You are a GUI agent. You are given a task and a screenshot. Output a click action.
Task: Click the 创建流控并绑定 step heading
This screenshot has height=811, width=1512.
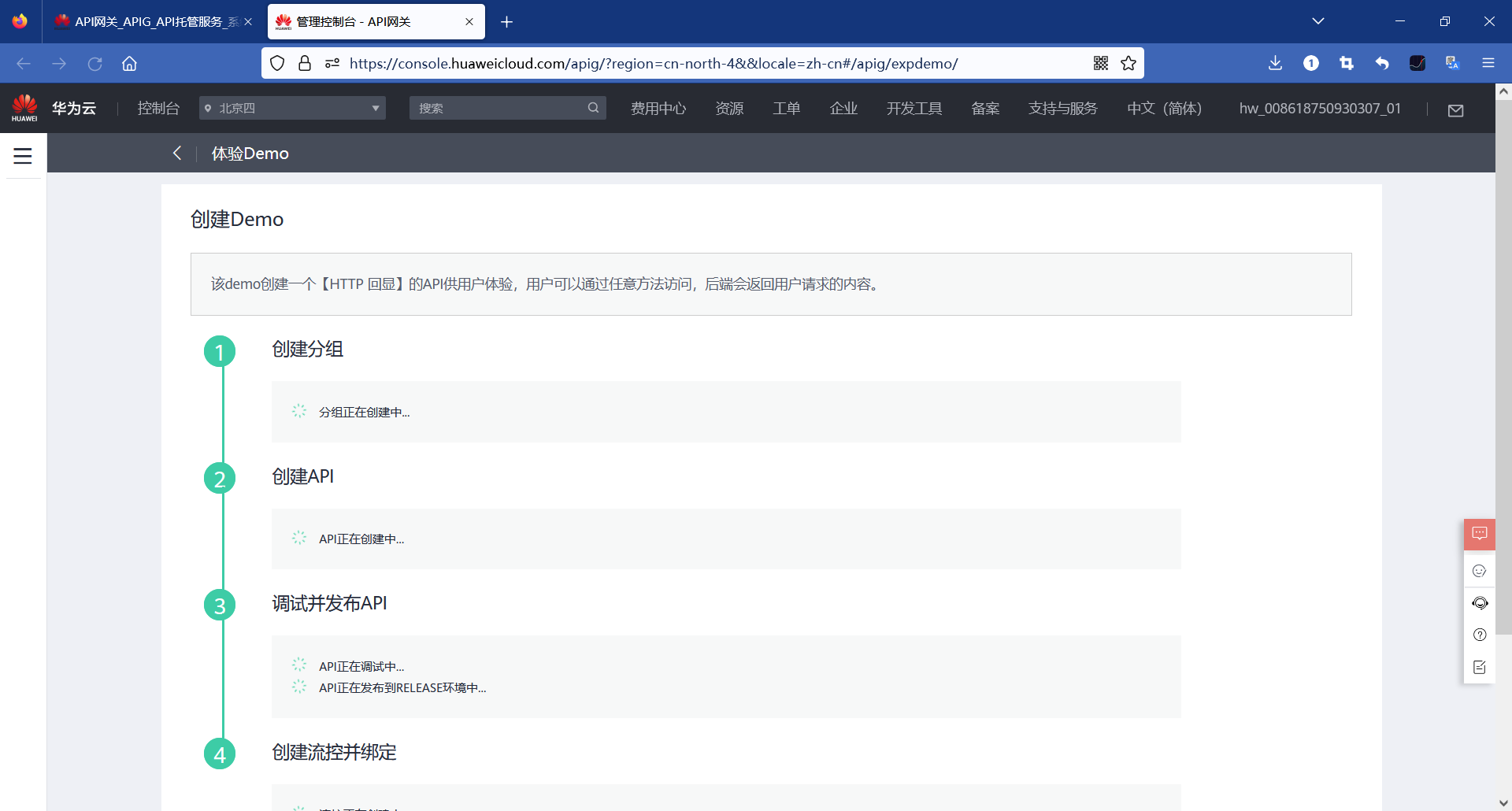[x=334, y=752]
